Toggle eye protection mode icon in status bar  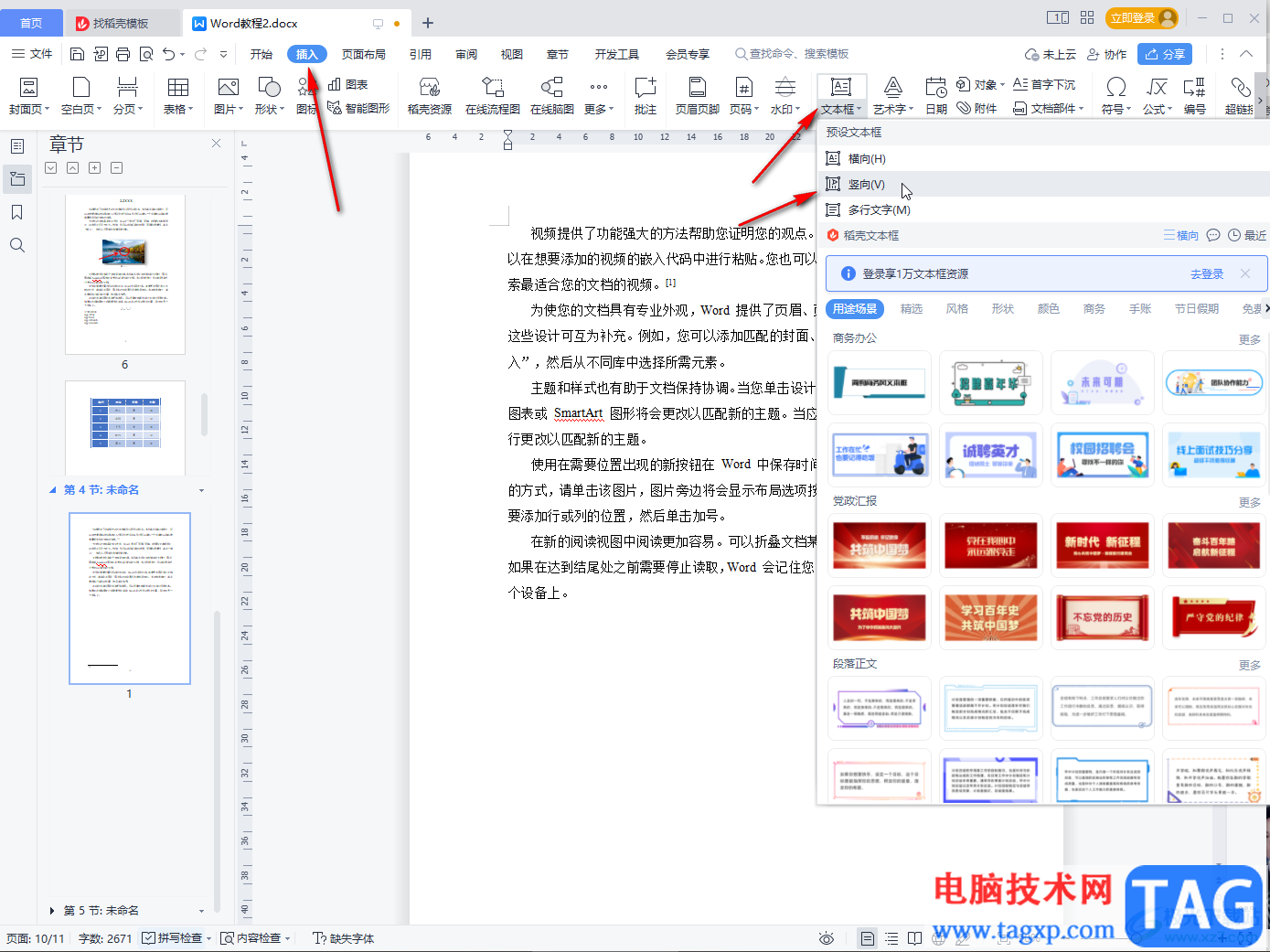[x=827, y=938]
